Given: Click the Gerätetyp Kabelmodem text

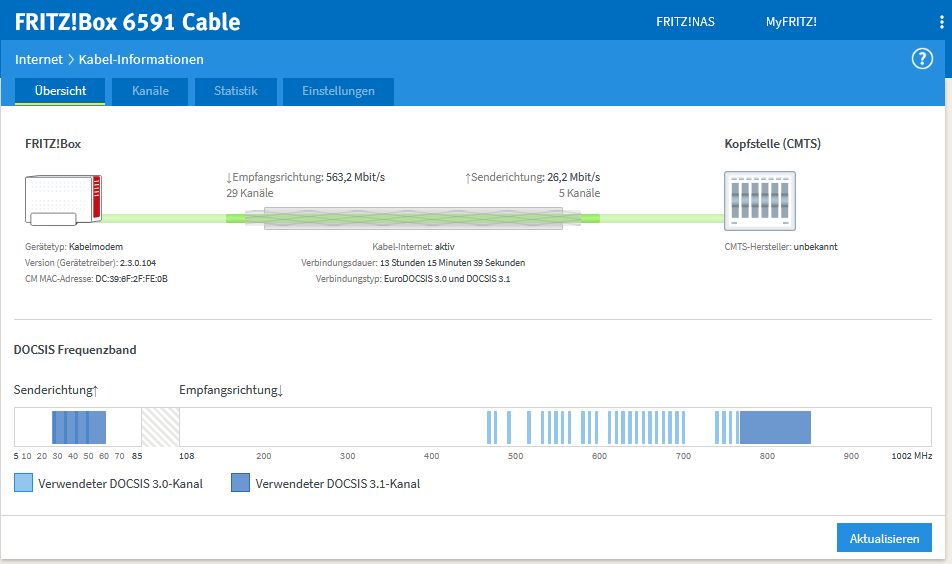Looking at the screenshot, I should [x=74, y=246].
